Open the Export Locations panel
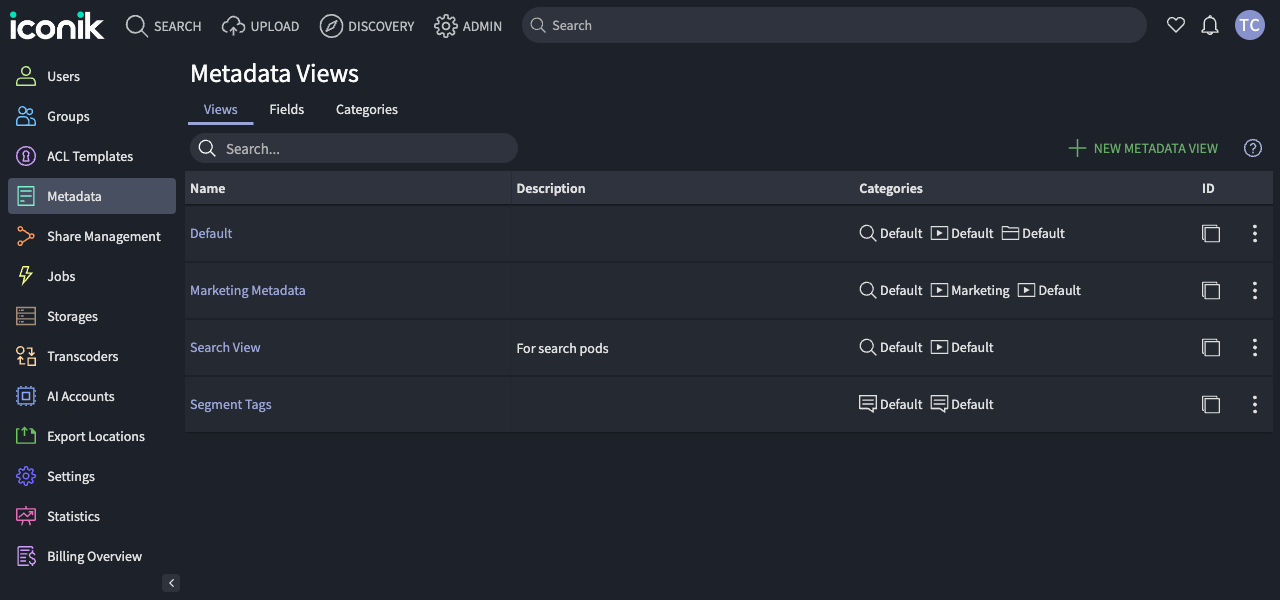 [95, 436]
